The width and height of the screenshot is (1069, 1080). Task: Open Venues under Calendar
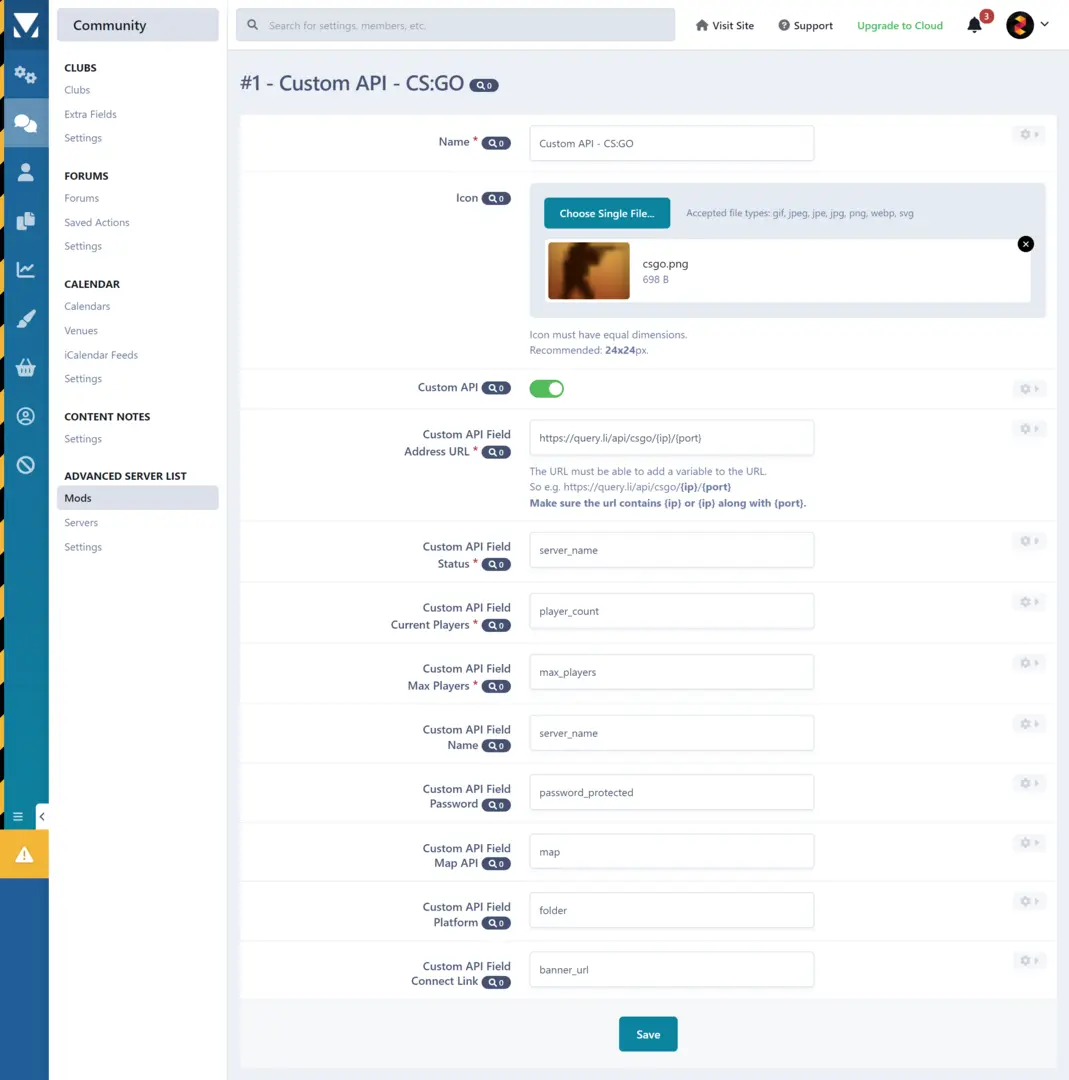click(x=81, y=331)
